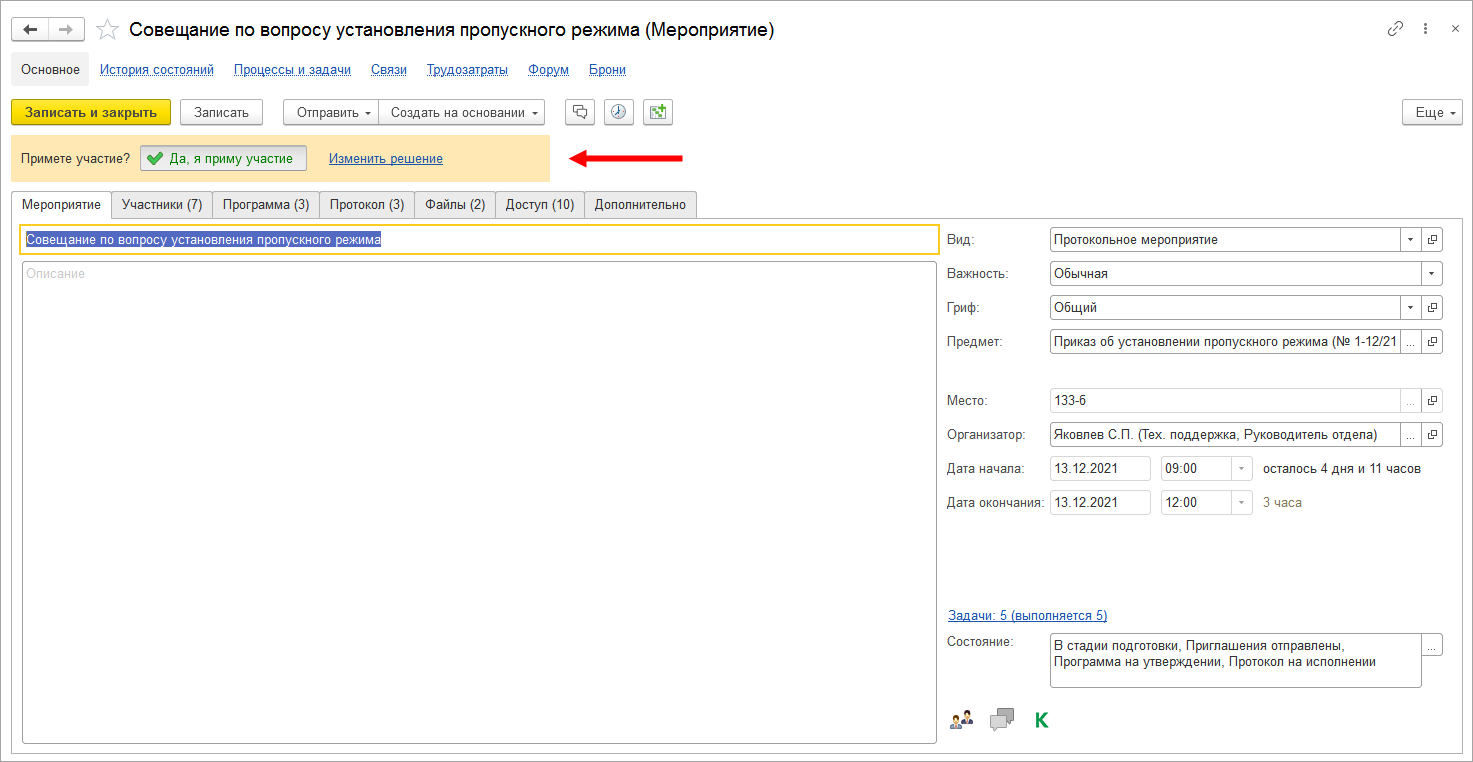Click the clock icon in toolbar
This screenshot has height=762, width=1473.
[x=619, y=112]
